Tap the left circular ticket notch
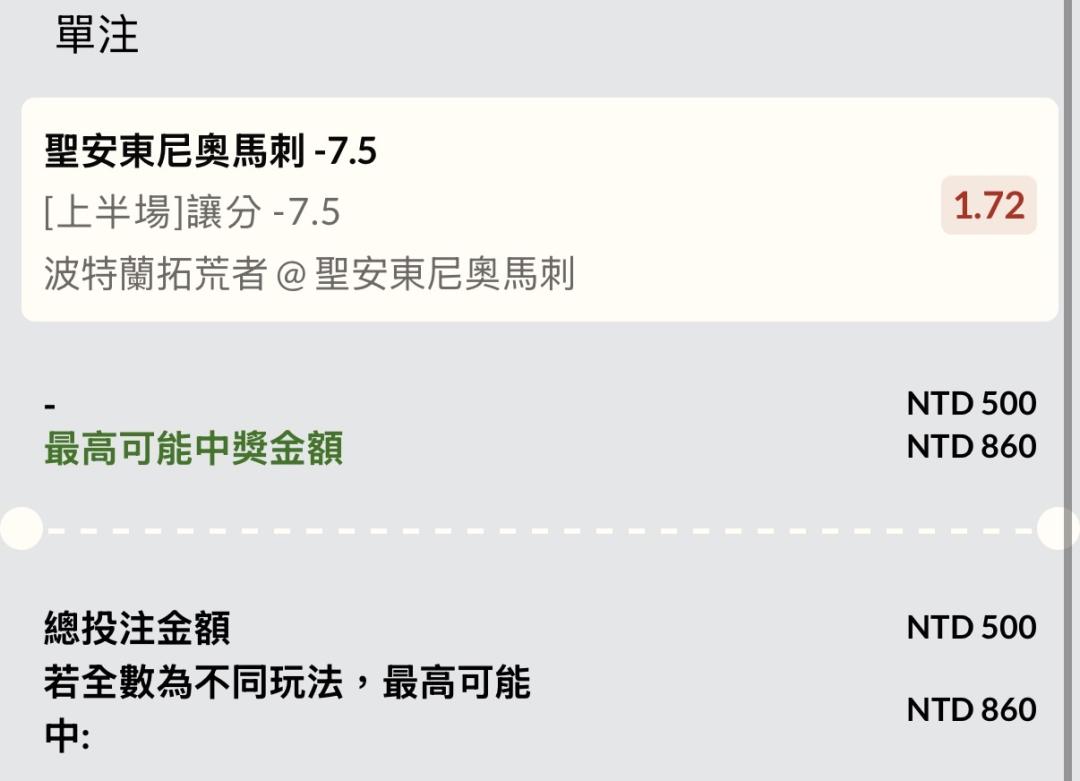Viewport: 1080px width, 781px height. click(20, 528)
